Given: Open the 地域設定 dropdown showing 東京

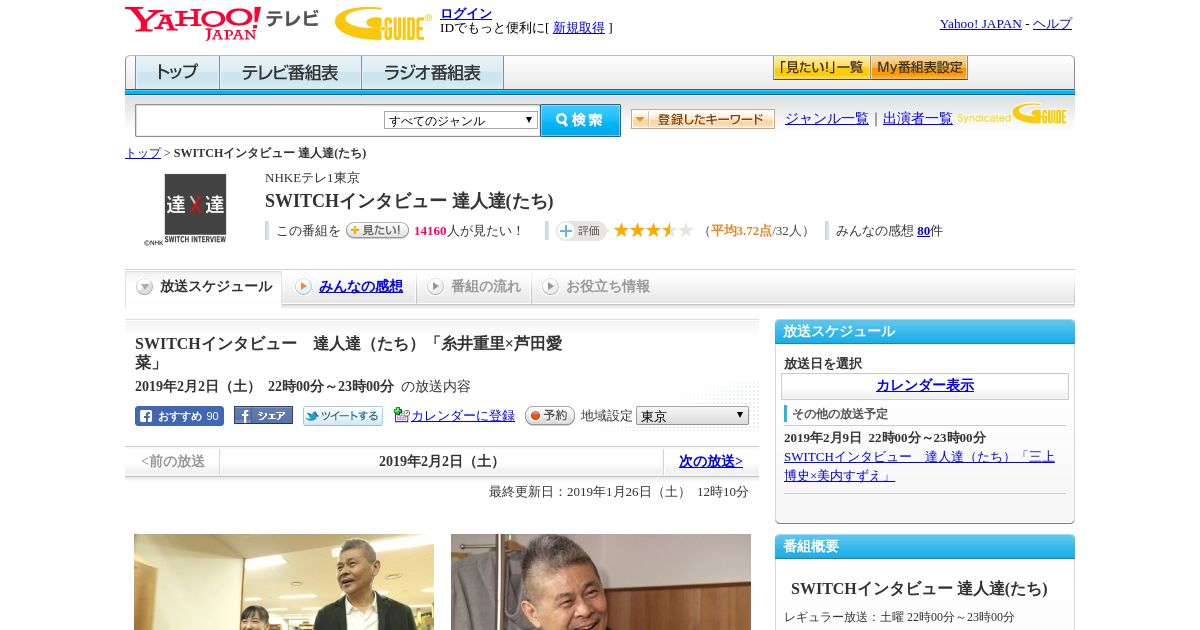Looking at the screenshot, I should [x=692, y=415].
